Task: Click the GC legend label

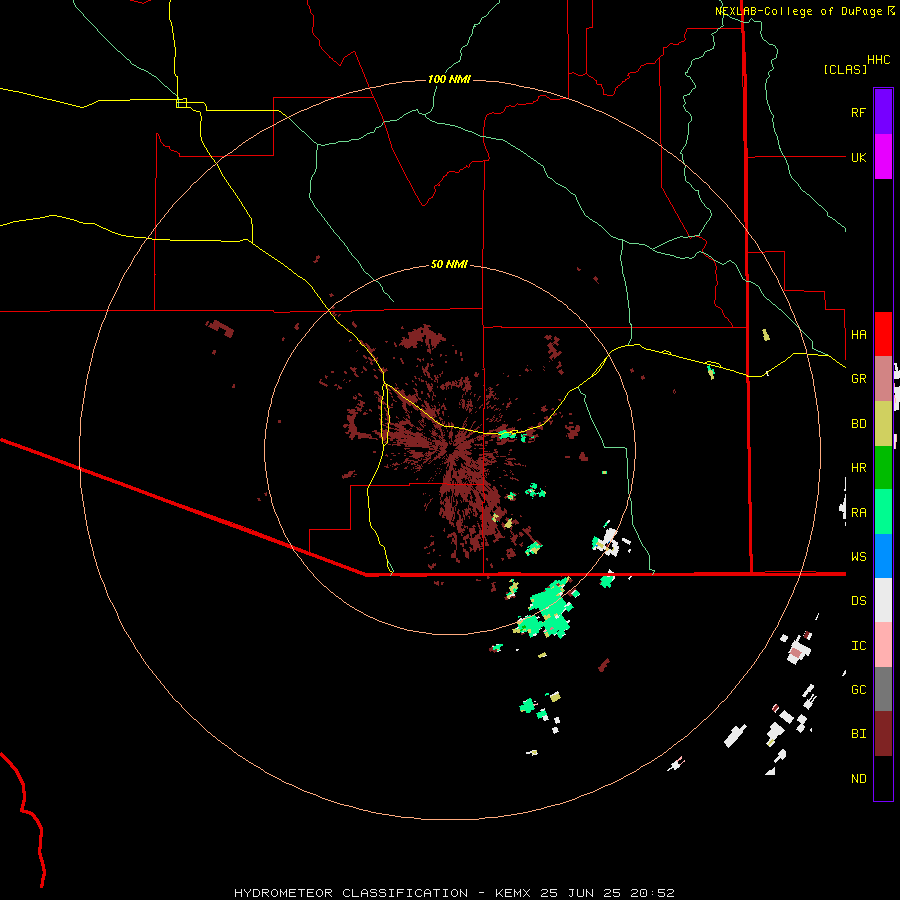Action: click(858, 690)
